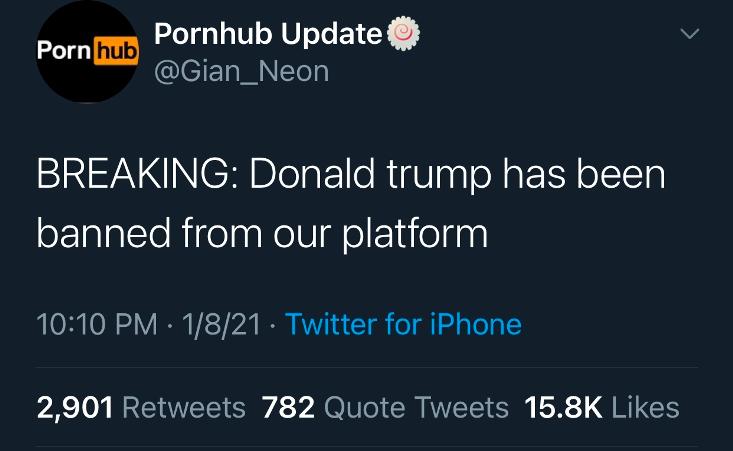The width and height of the screenshot is (733, 451).
Task: Open the Pornhub logo profile avatar
Action: coord(87,51)
